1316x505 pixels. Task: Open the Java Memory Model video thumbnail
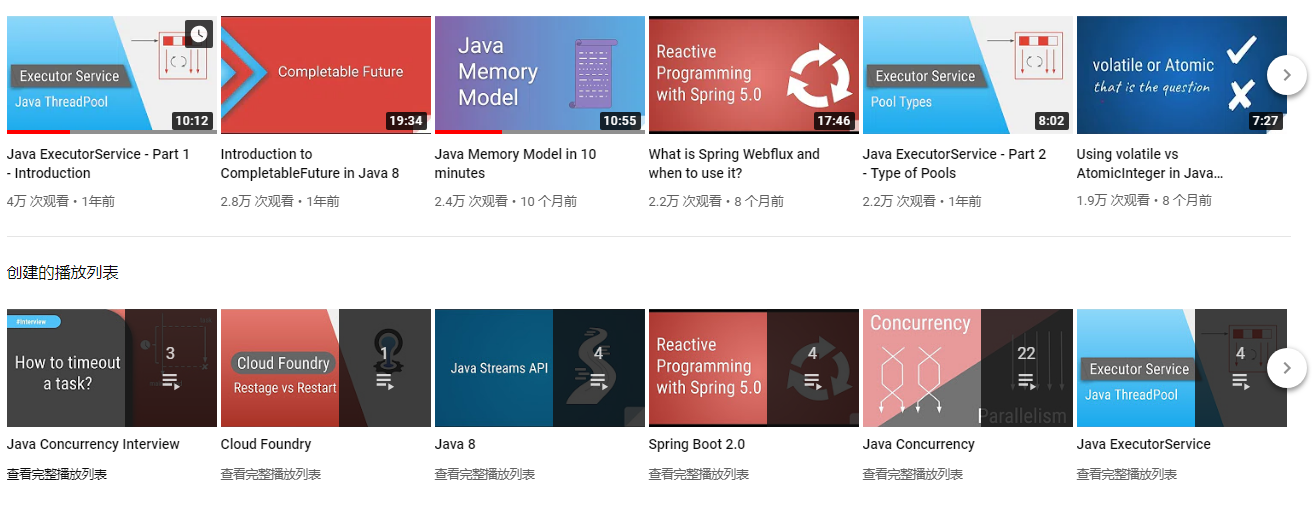click(x=540, y=75)
